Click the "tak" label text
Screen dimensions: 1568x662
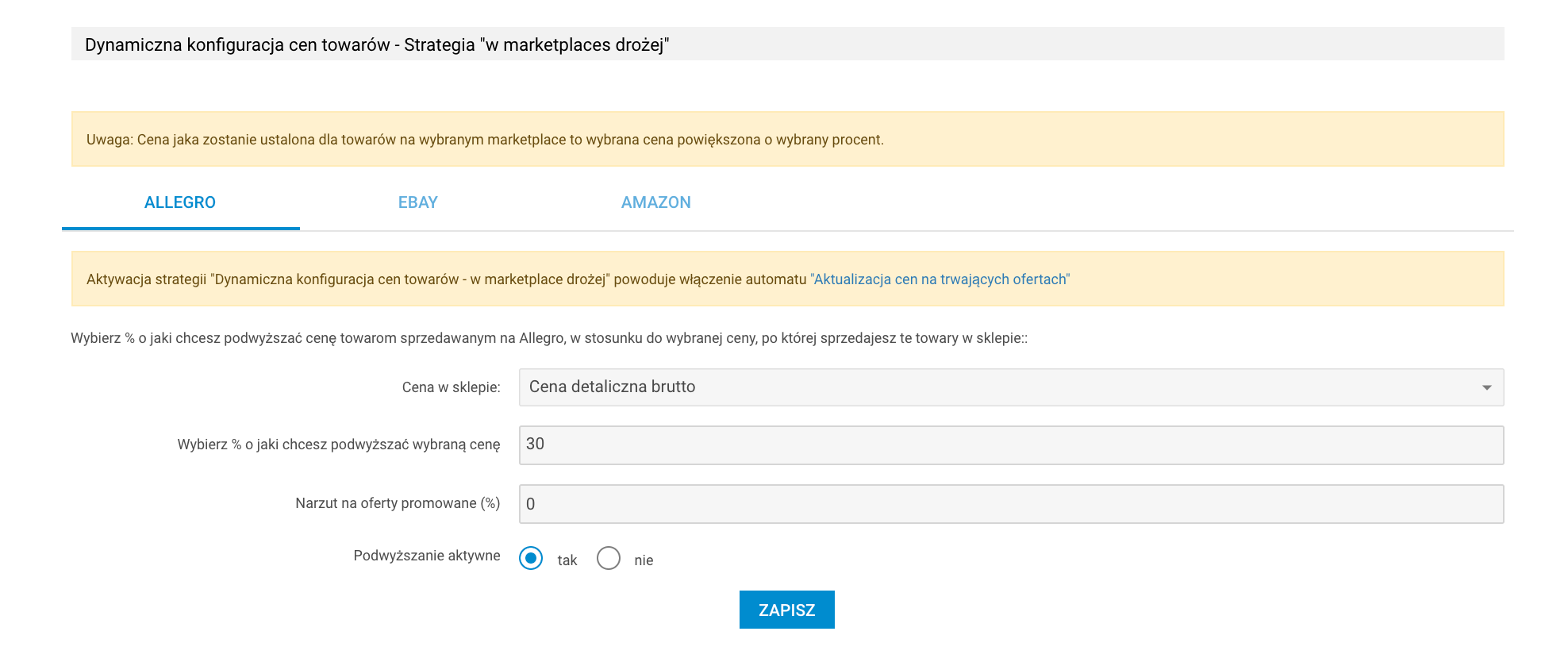click(567, 560)
